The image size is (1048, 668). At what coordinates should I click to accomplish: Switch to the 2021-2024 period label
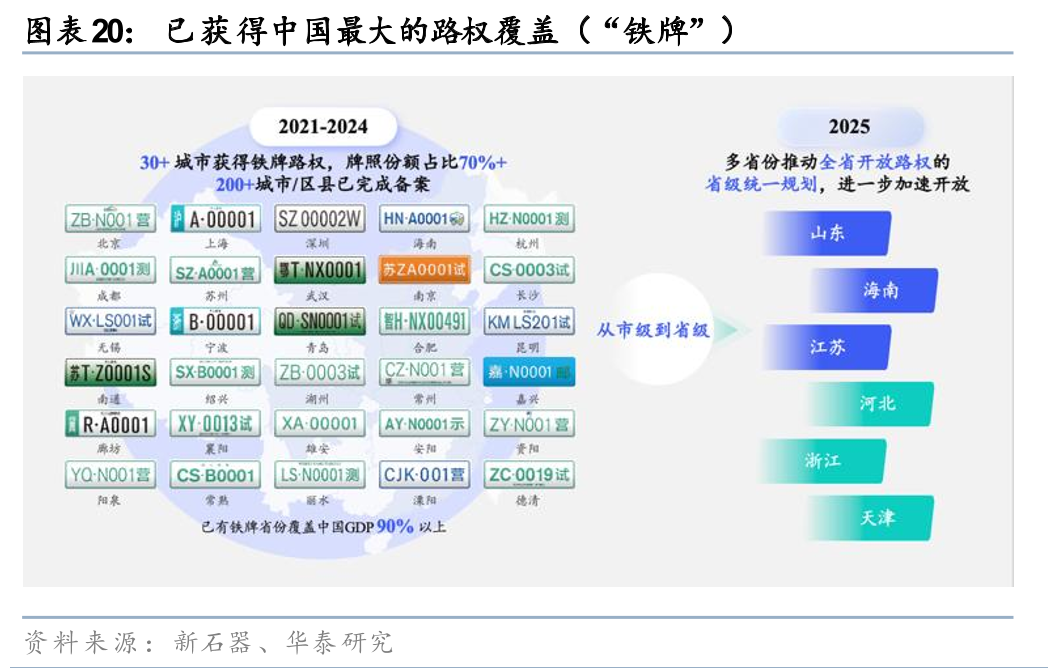[x=322, y=127]
